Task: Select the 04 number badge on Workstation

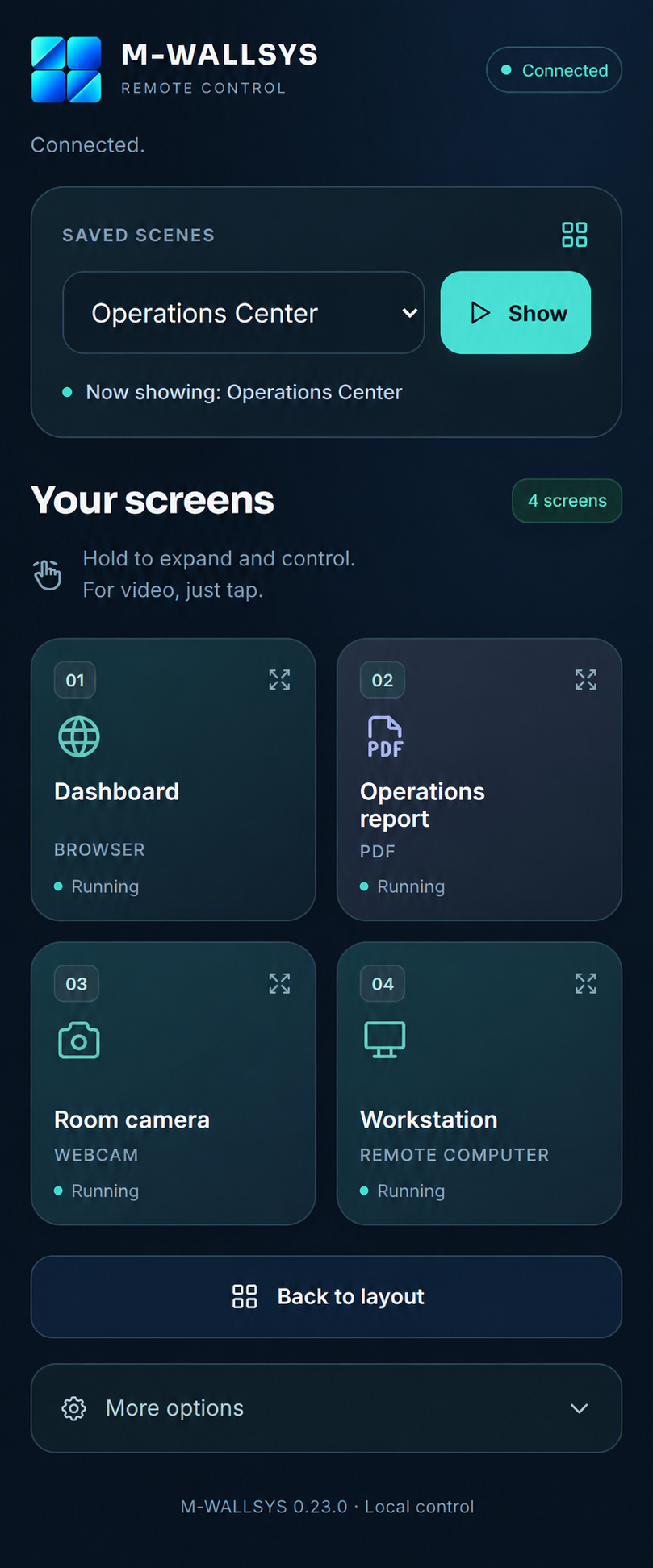Action: coord(383,984)
